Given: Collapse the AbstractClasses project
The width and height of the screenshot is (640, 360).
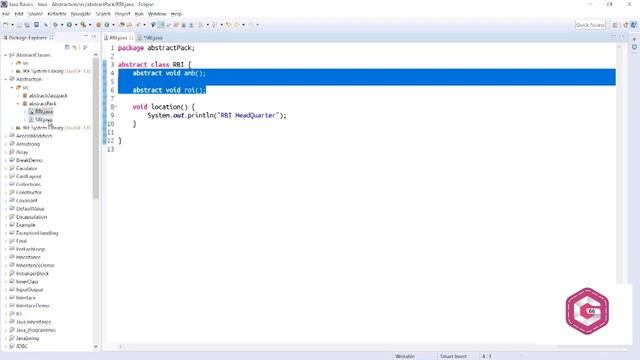Looking at the screenshot, I should coord(6,55).
